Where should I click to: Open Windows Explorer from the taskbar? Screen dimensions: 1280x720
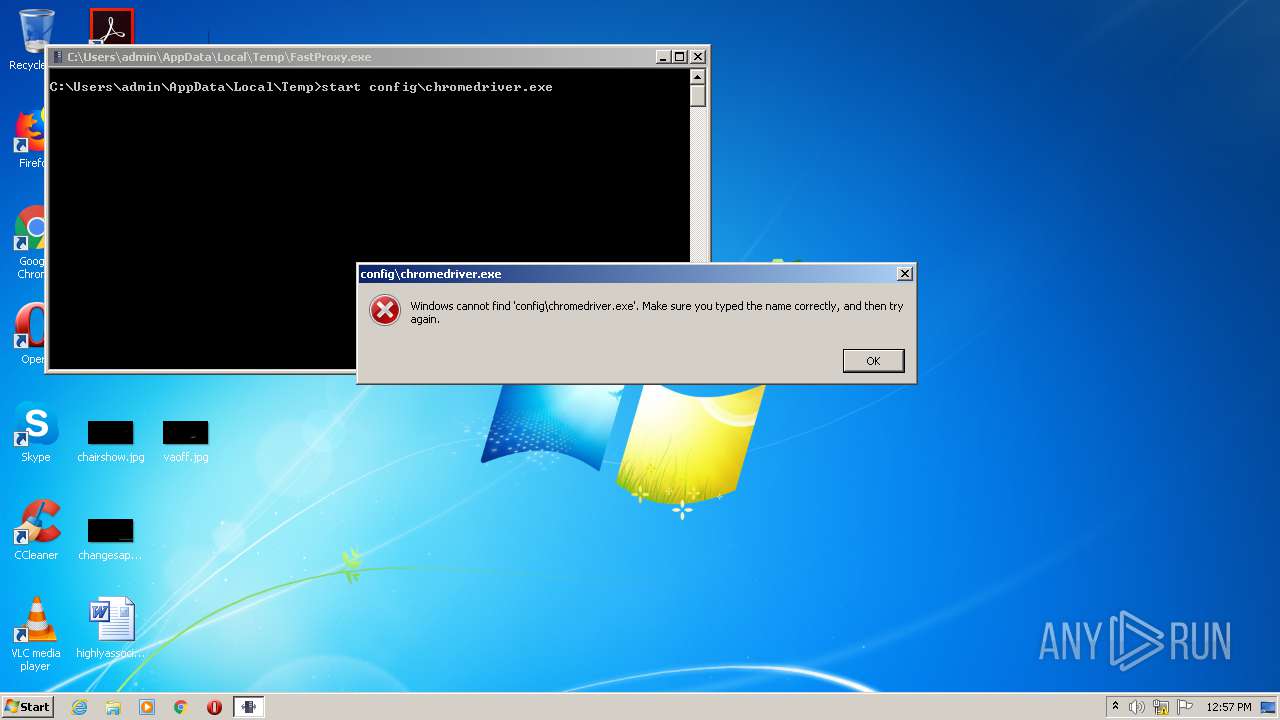pos(113,707)
